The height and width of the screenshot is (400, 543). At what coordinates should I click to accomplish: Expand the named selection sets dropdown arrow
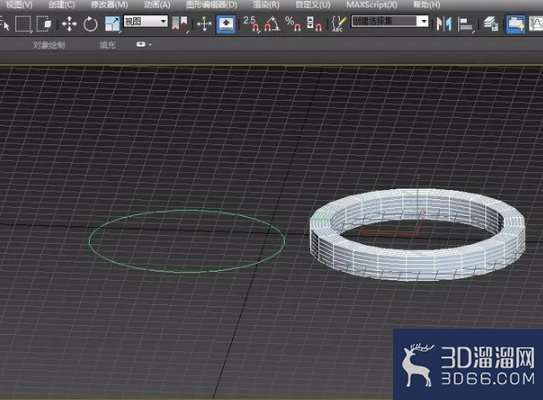click(423, 21)
